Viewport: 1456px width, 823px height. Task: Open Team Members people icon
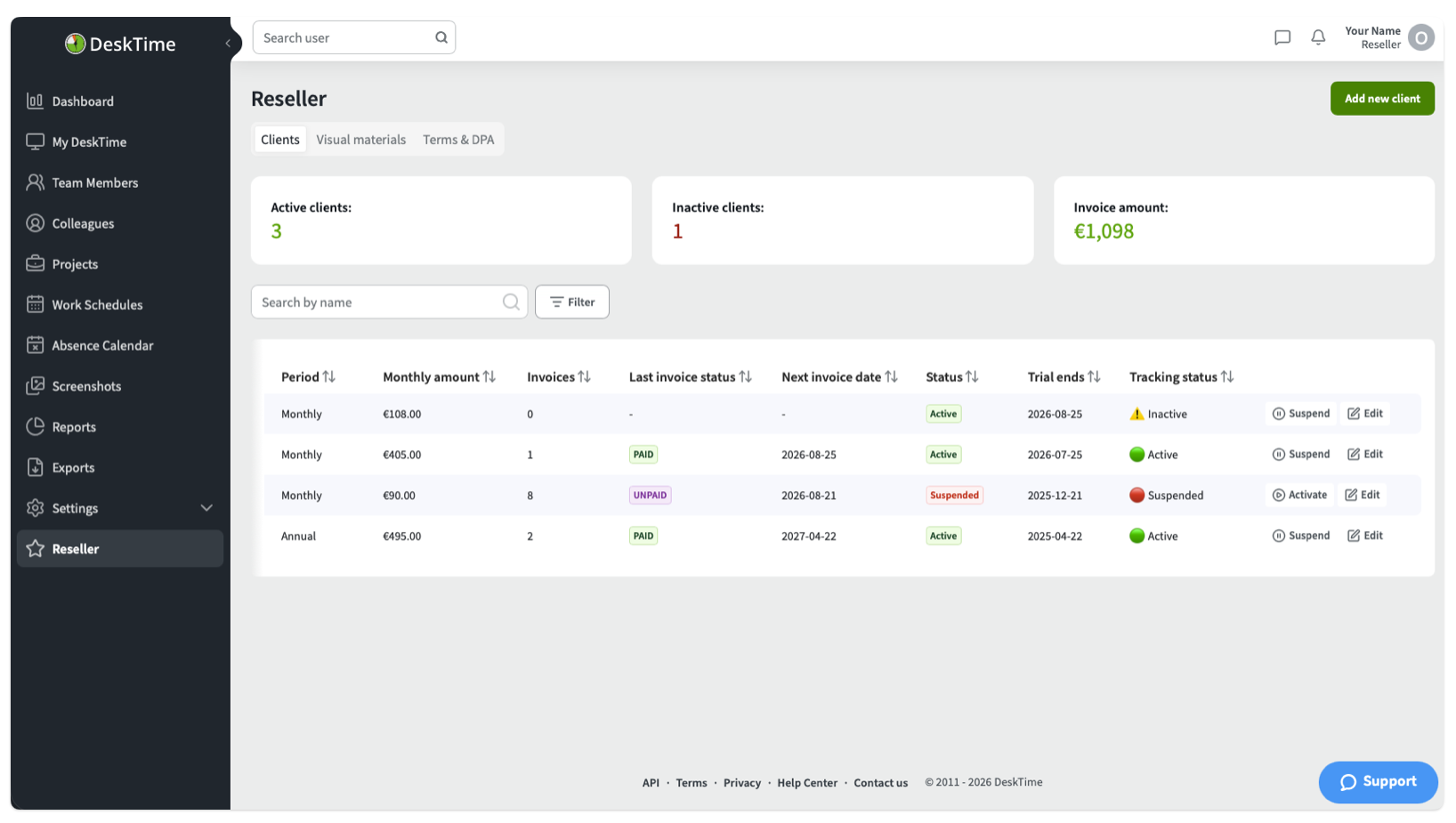click(x=35, y=182)
